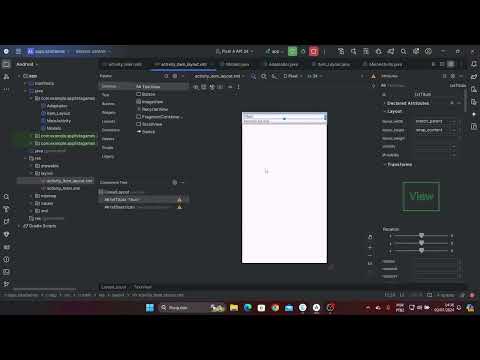Open the Gradle tool window on right strip

tap(474, 77)
